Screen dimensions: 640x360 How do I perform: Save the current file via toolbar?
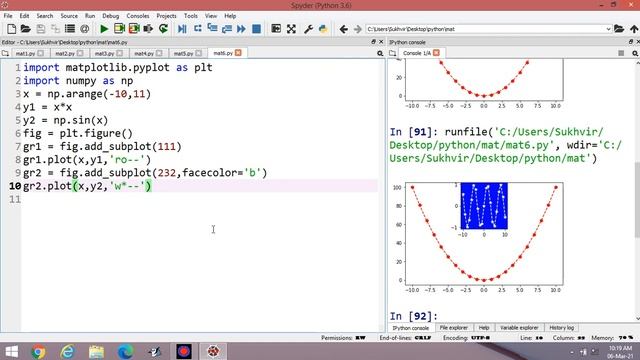pos(40,29)
